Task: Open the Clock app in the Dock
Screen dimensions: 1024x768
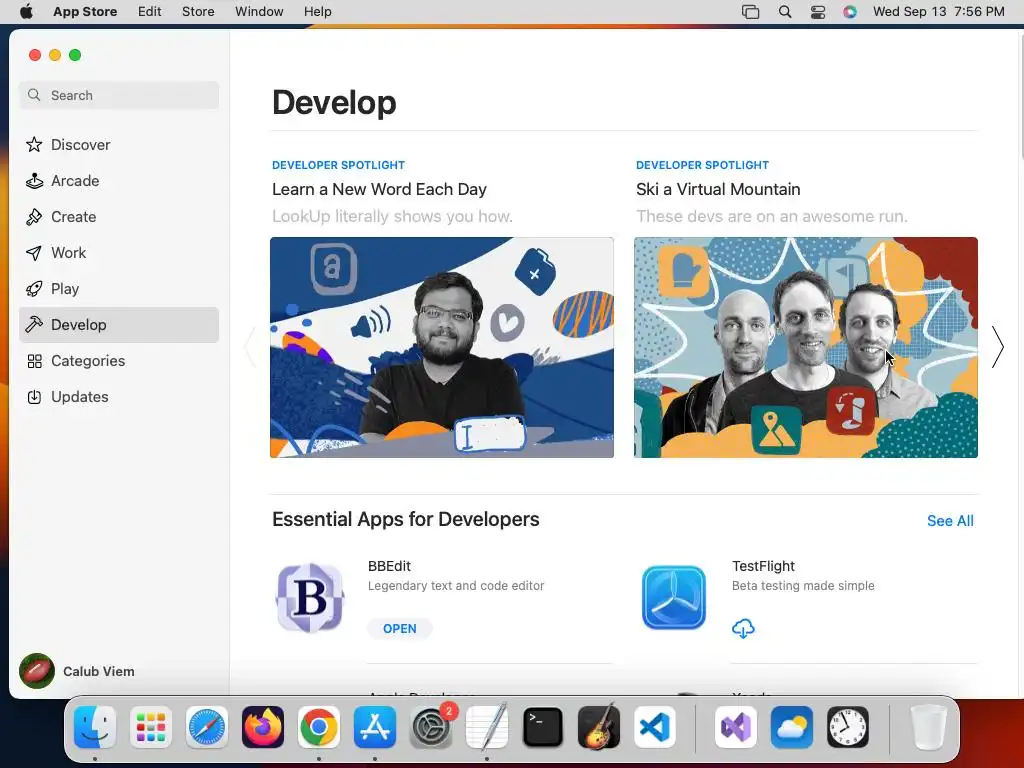Action: pyautogui.click(x=848, y=727)
